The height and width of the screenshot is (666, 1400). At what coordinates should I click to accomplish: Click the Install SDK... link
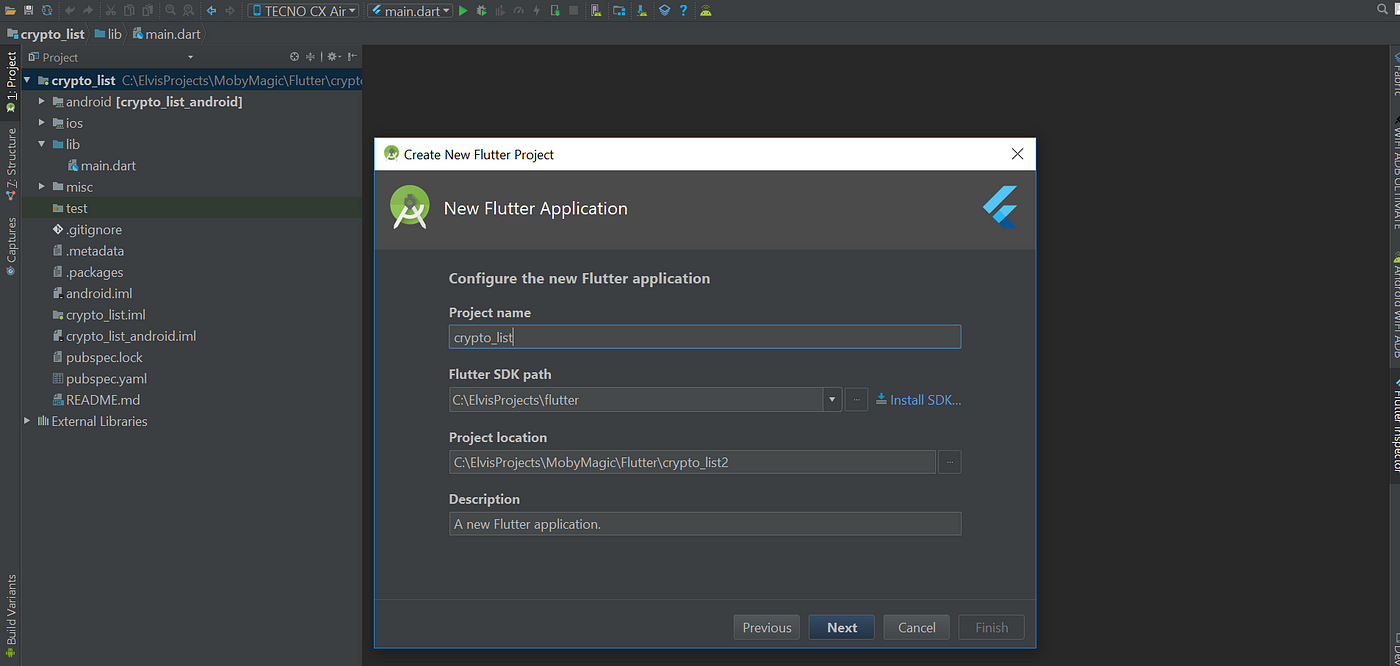(918, 400)
